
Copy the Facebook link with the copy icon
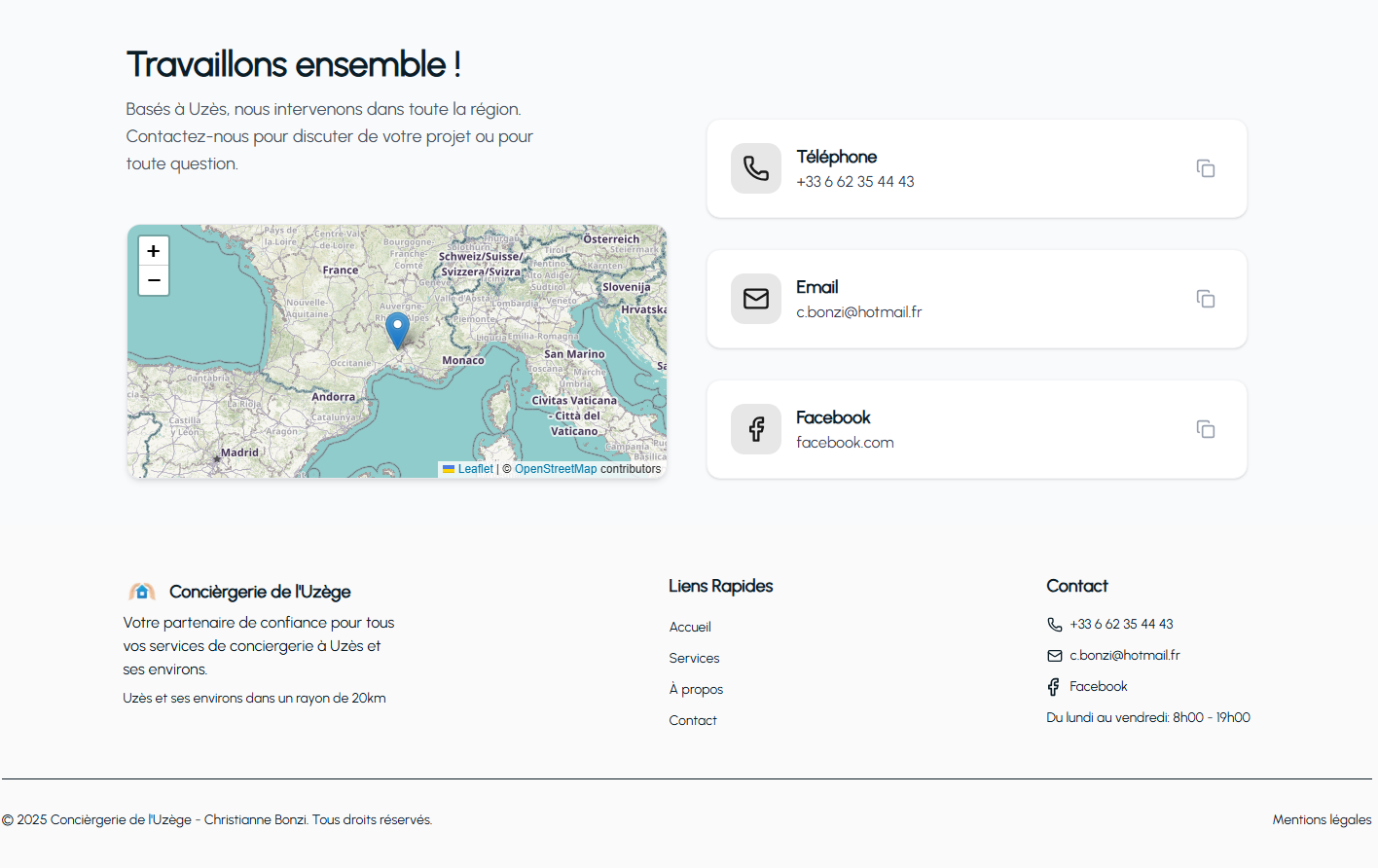(x=1205, y=429)
